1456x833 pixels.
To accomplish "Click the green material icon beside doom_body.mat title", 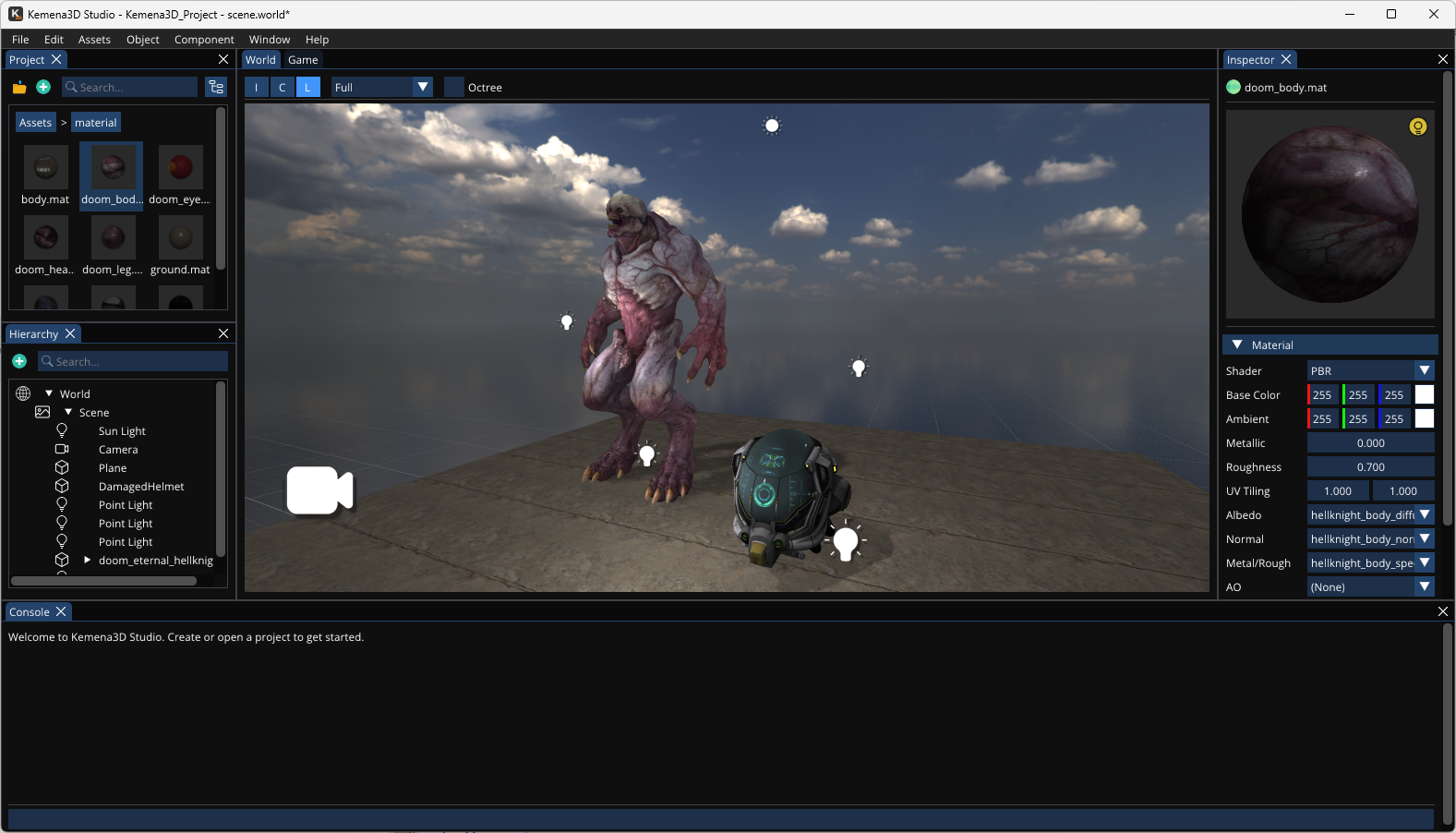I will 1233,87.
